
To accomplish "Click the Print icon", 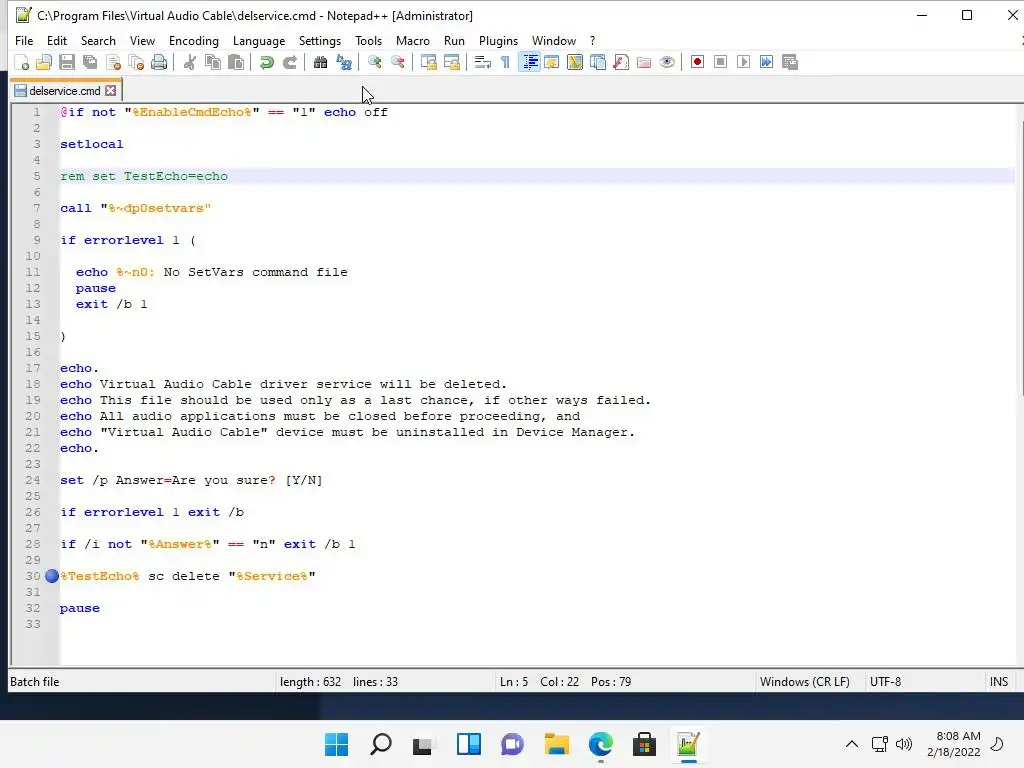I will coord(159,63).
